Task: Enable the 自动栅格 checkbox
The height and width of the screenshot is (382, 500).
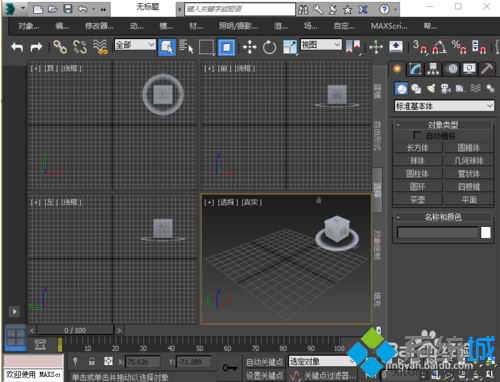Action: 417,135
